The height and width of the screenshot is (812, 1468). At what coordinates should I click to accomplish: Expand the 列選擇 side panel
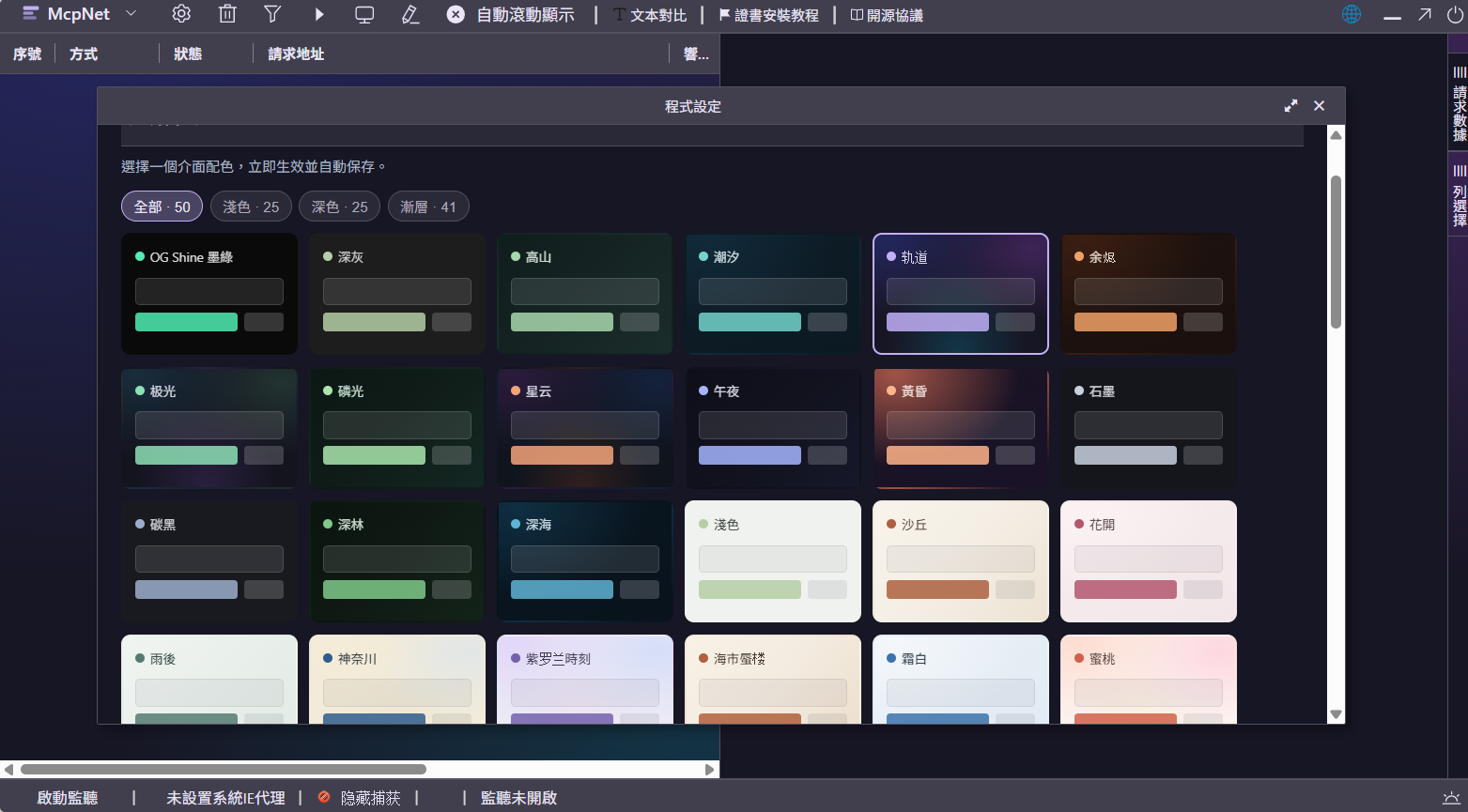(1460, 196)
